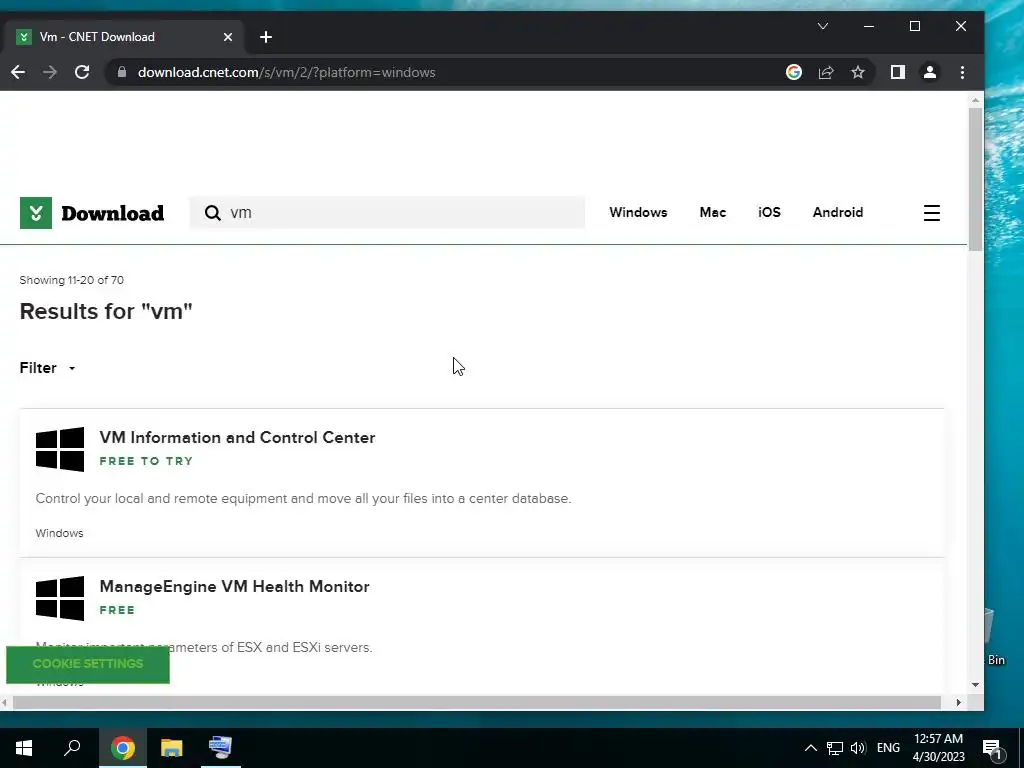Open the notification center
Screen dimensions: 1024x768
coord(992,749)
